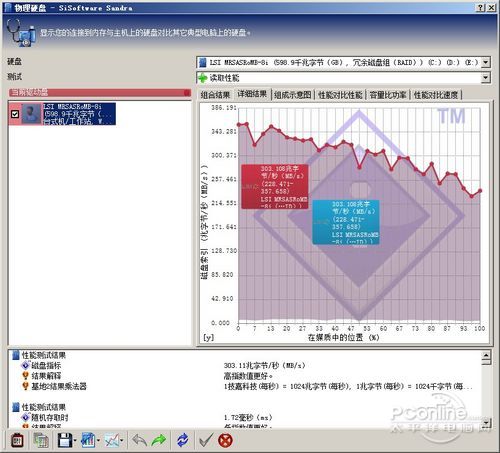Screen dimensions: 500x453
Task: Switch to the 容量比功率 tab
Action: (x=388, y=95)
